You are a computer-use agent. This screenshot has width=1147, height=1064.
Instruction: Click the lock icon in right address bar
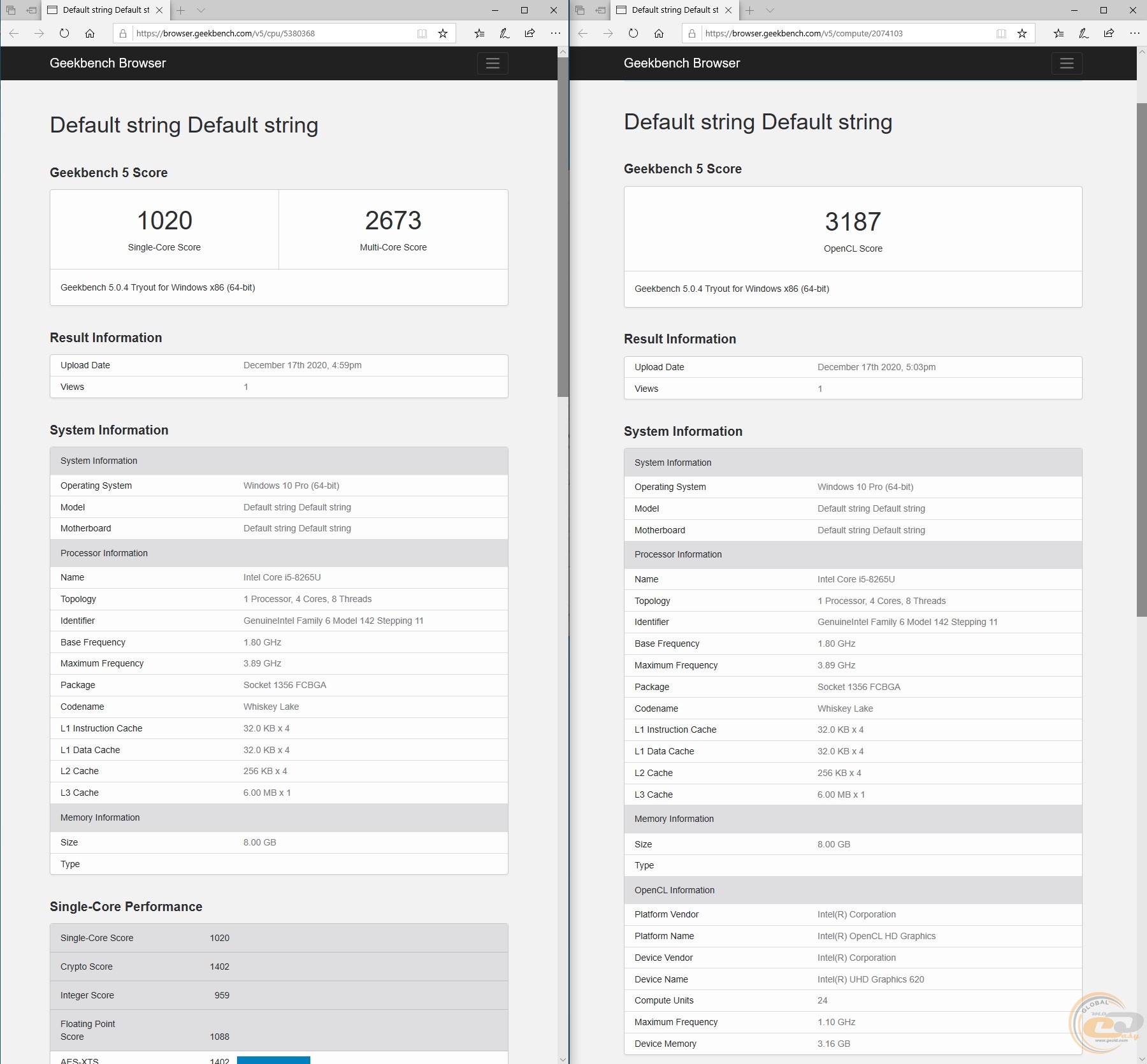coord(692,33)
